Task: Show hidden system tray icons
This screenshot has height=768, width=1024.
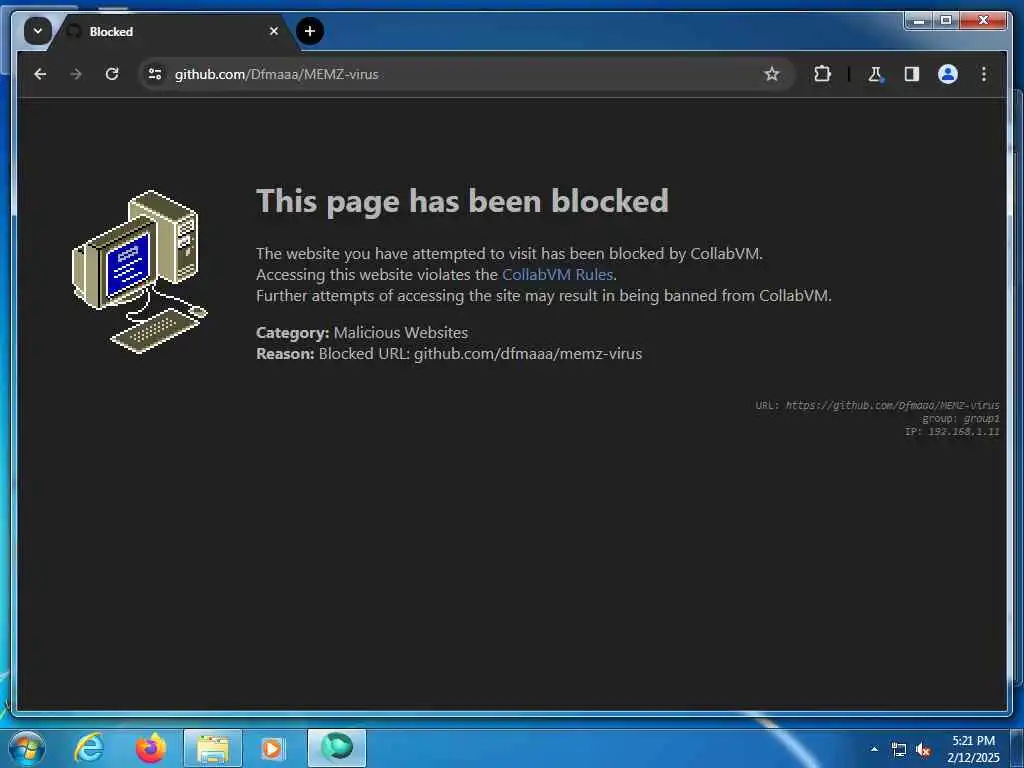Action: pyautogui.click(x=874, y=749)
